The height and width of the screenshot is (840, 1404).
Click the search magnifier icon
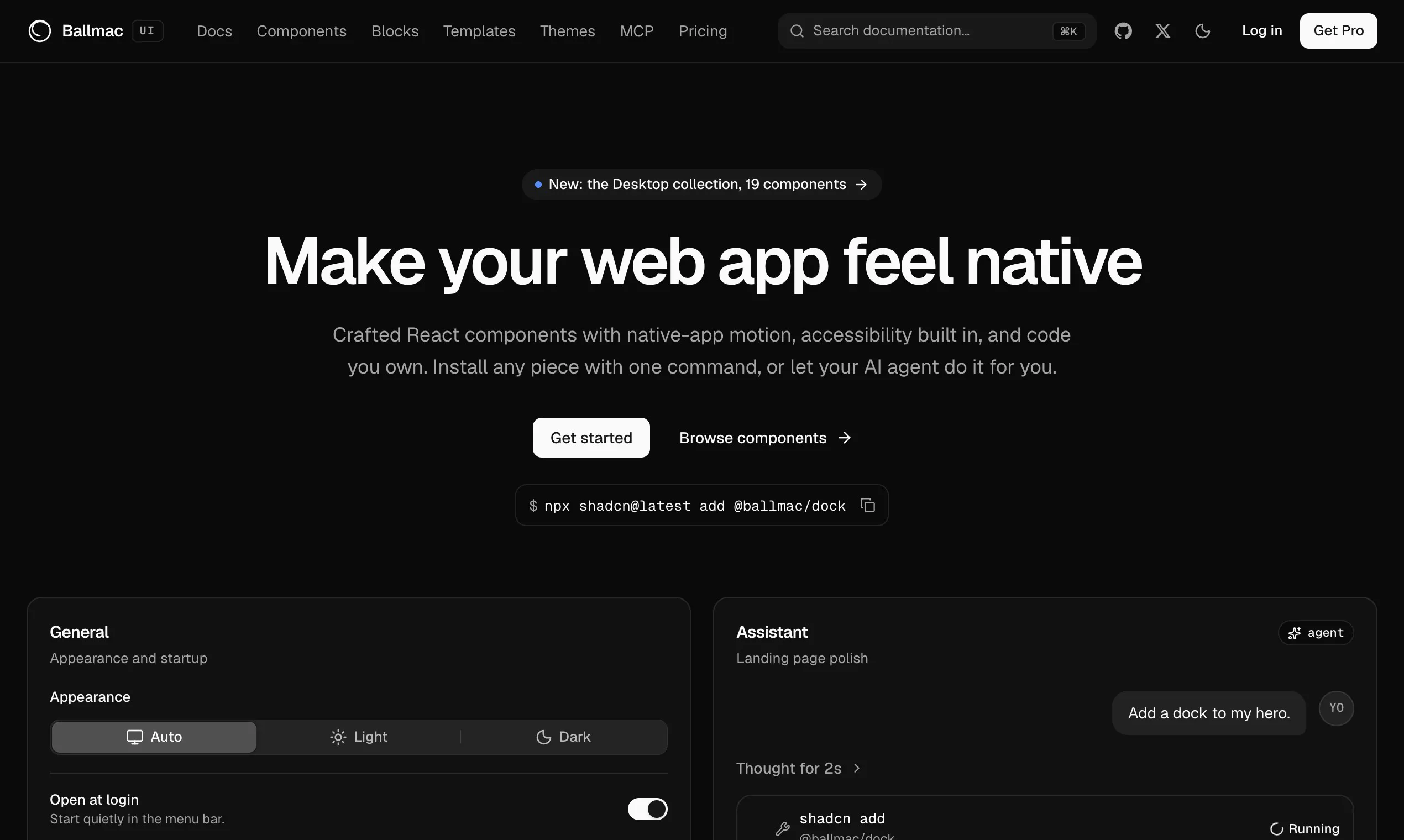797,30
